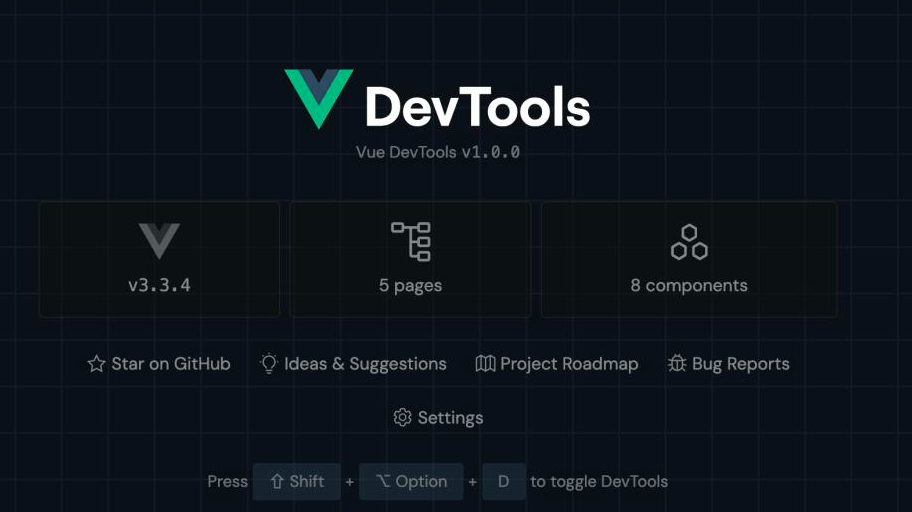Screen dimensions: 912x512
Task: Click the word 'Press' in shortcut hint
Action: click(x=227, y=482)
